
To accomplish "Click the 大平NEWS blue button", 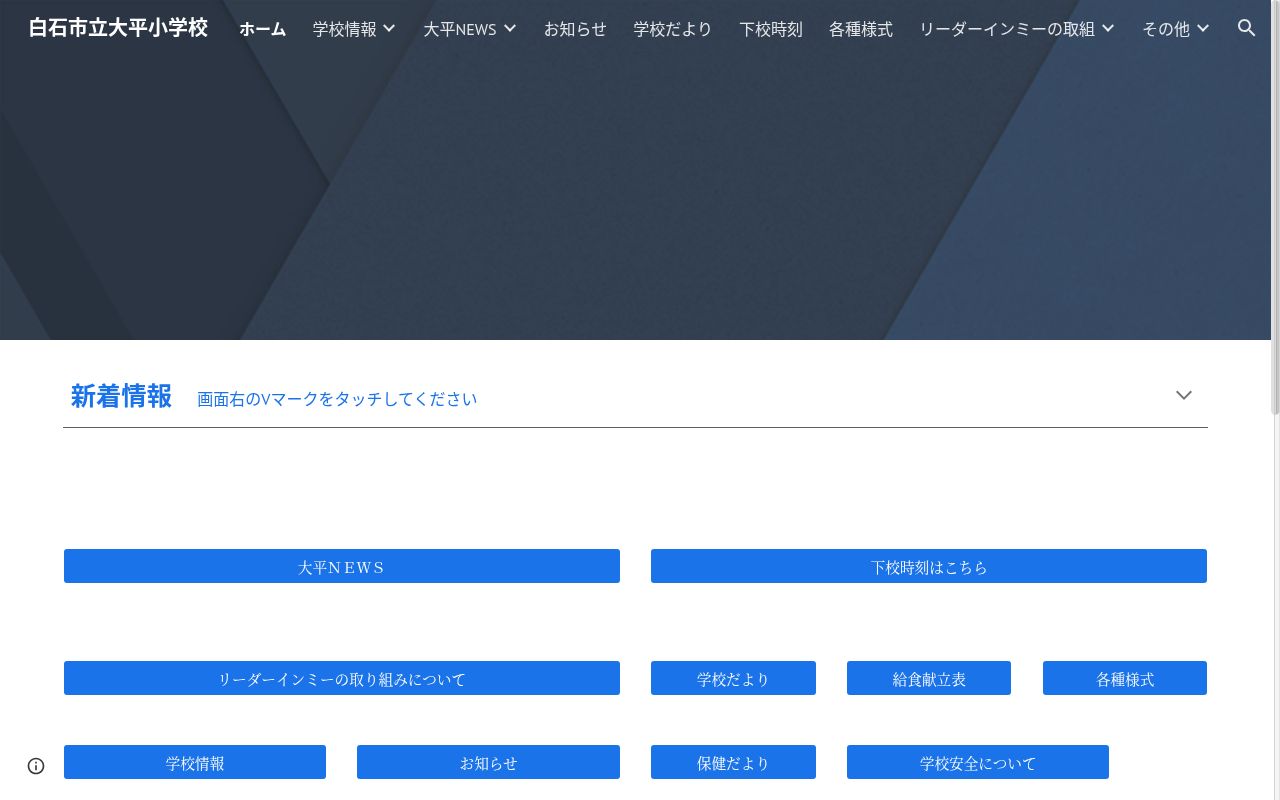I will [342, 566].
